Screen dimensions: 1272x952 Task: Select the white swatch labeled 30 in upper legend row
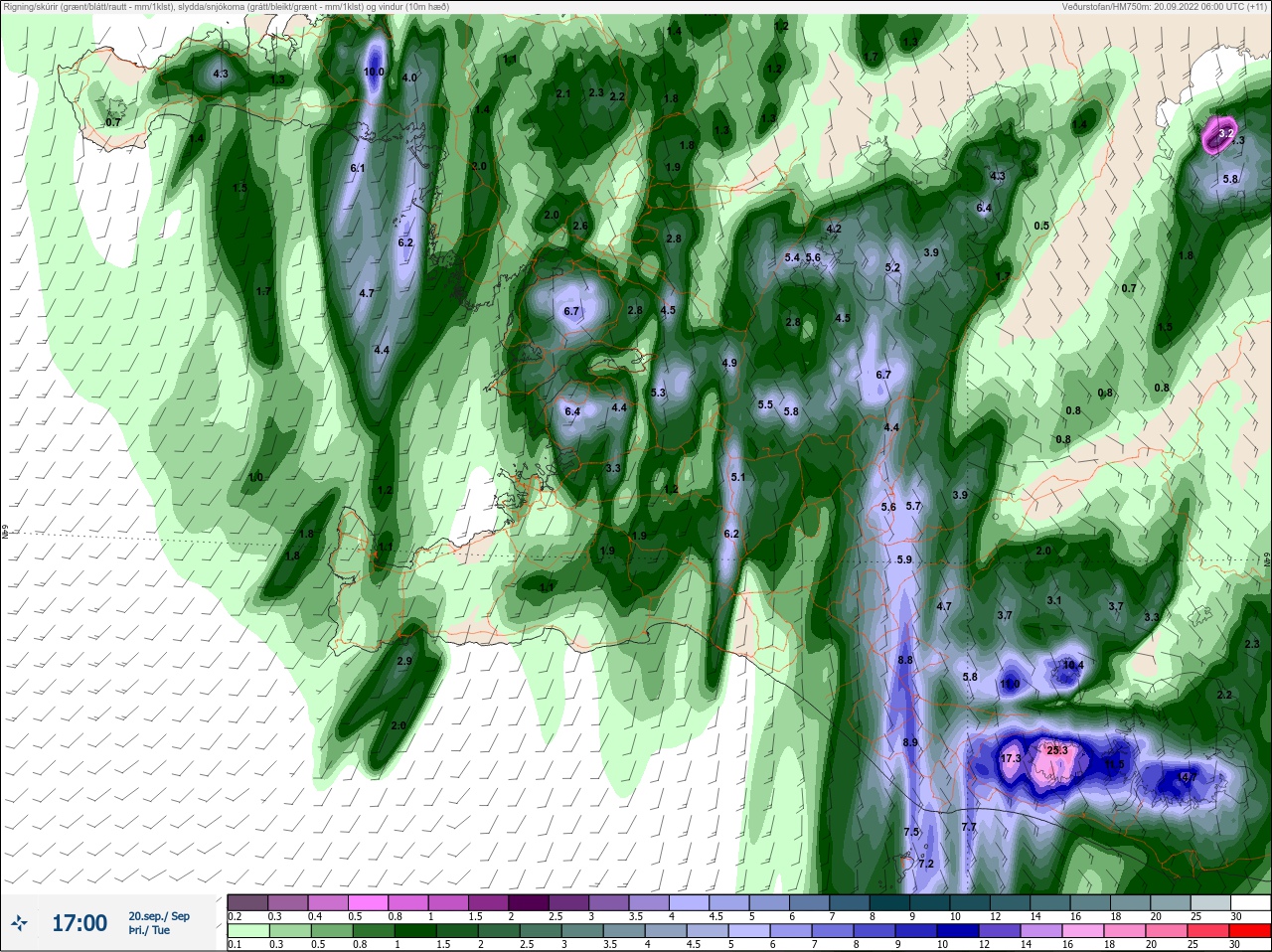click(x=1250, y=903)
